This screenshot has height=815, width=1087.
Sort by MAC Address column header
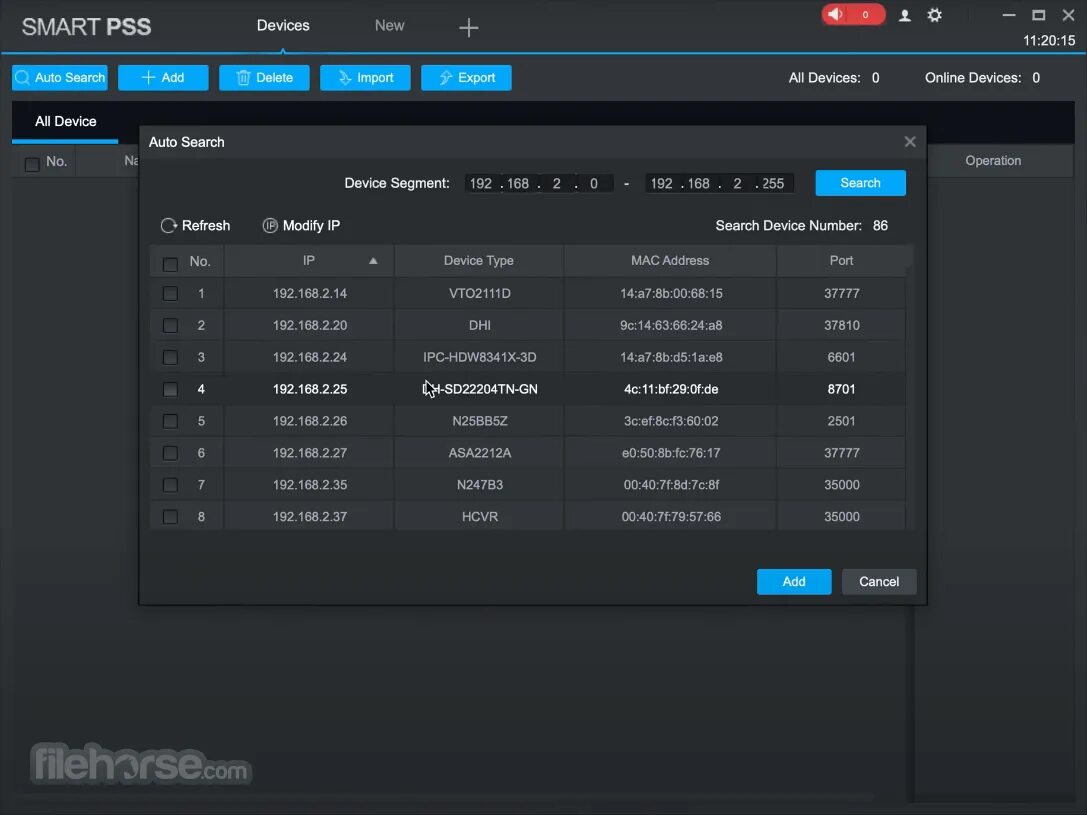(670, 261)
